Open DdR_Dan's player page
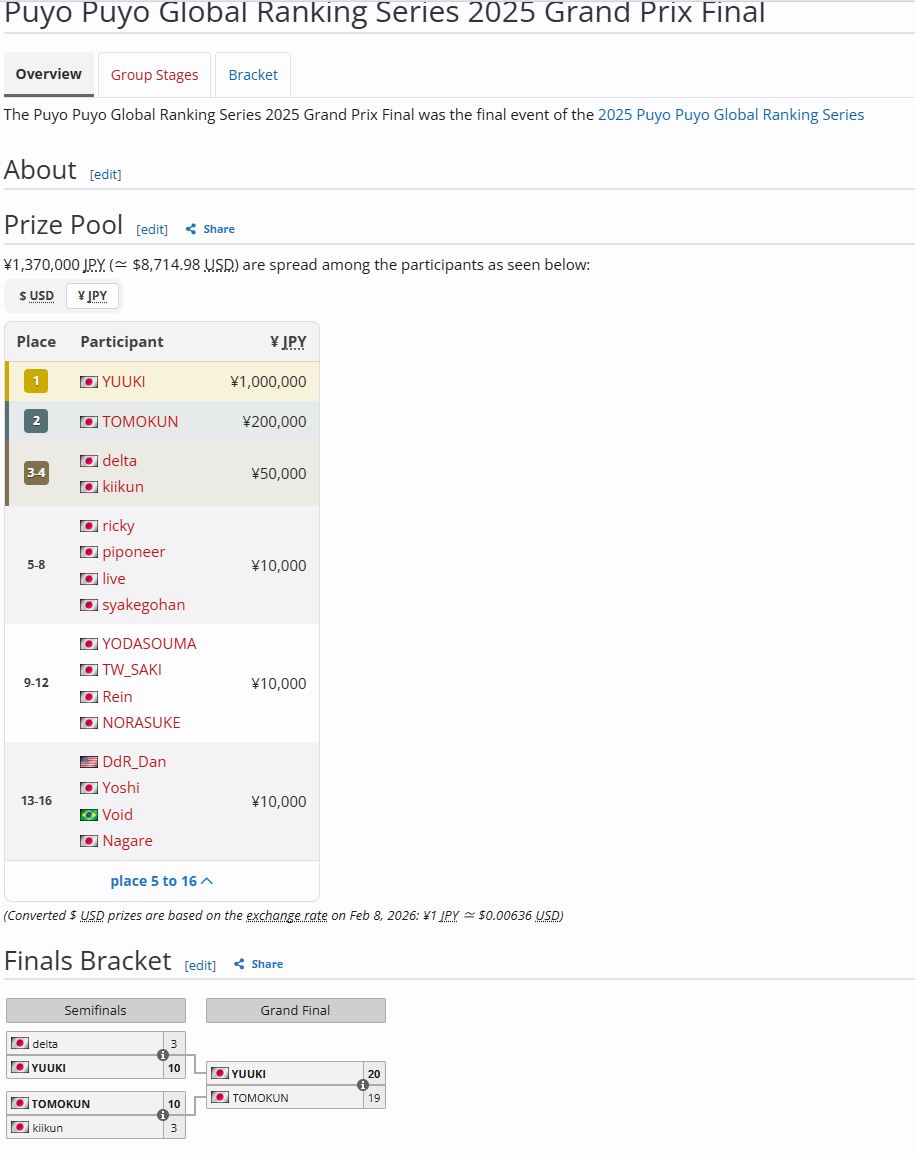The width and height of the screenshot is (915, 1156). (x=134, y=762)
